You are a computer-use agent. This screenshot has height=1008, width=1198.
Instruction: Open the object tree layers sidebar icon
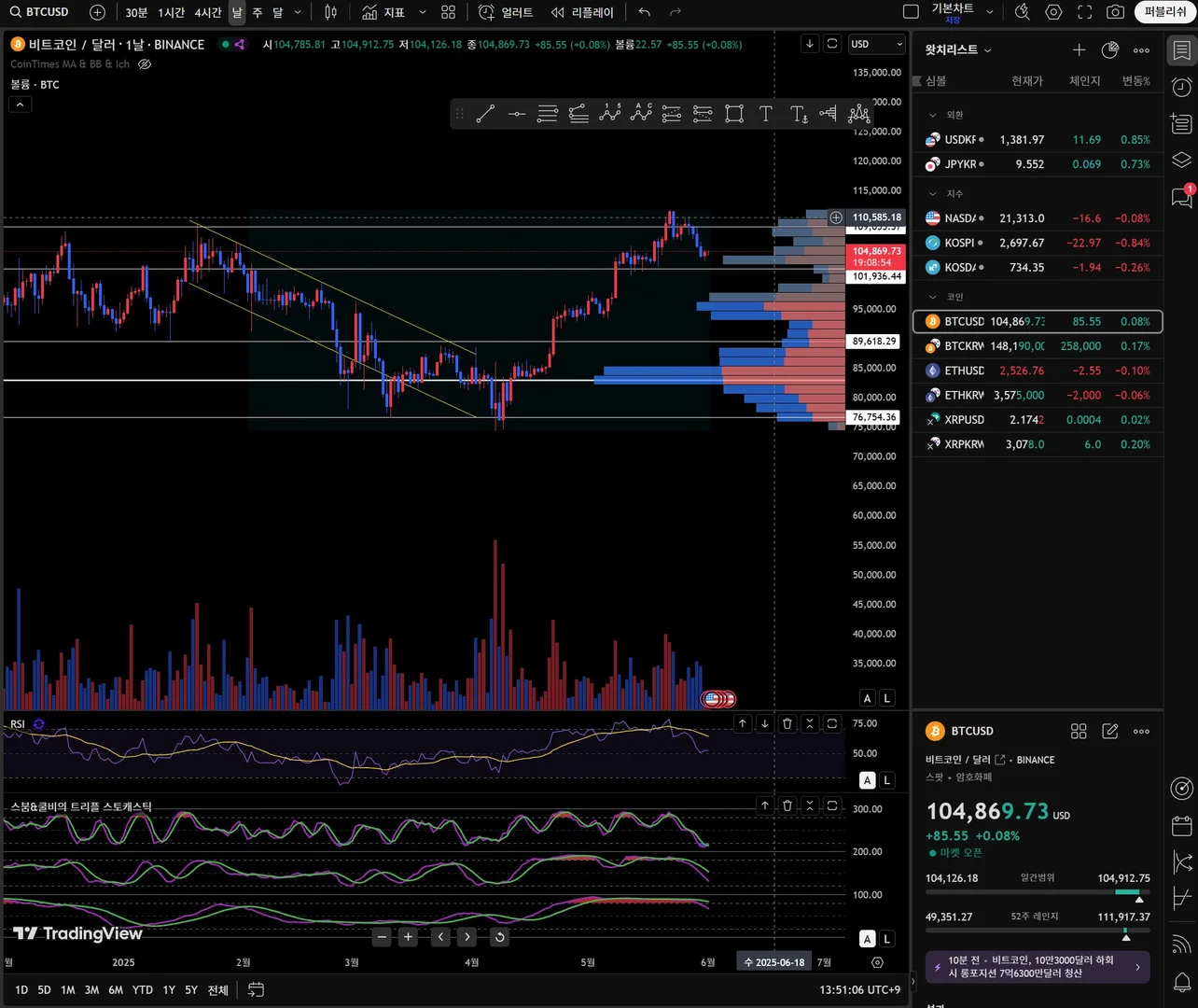pyautogui.click(x=1182, y=160)
